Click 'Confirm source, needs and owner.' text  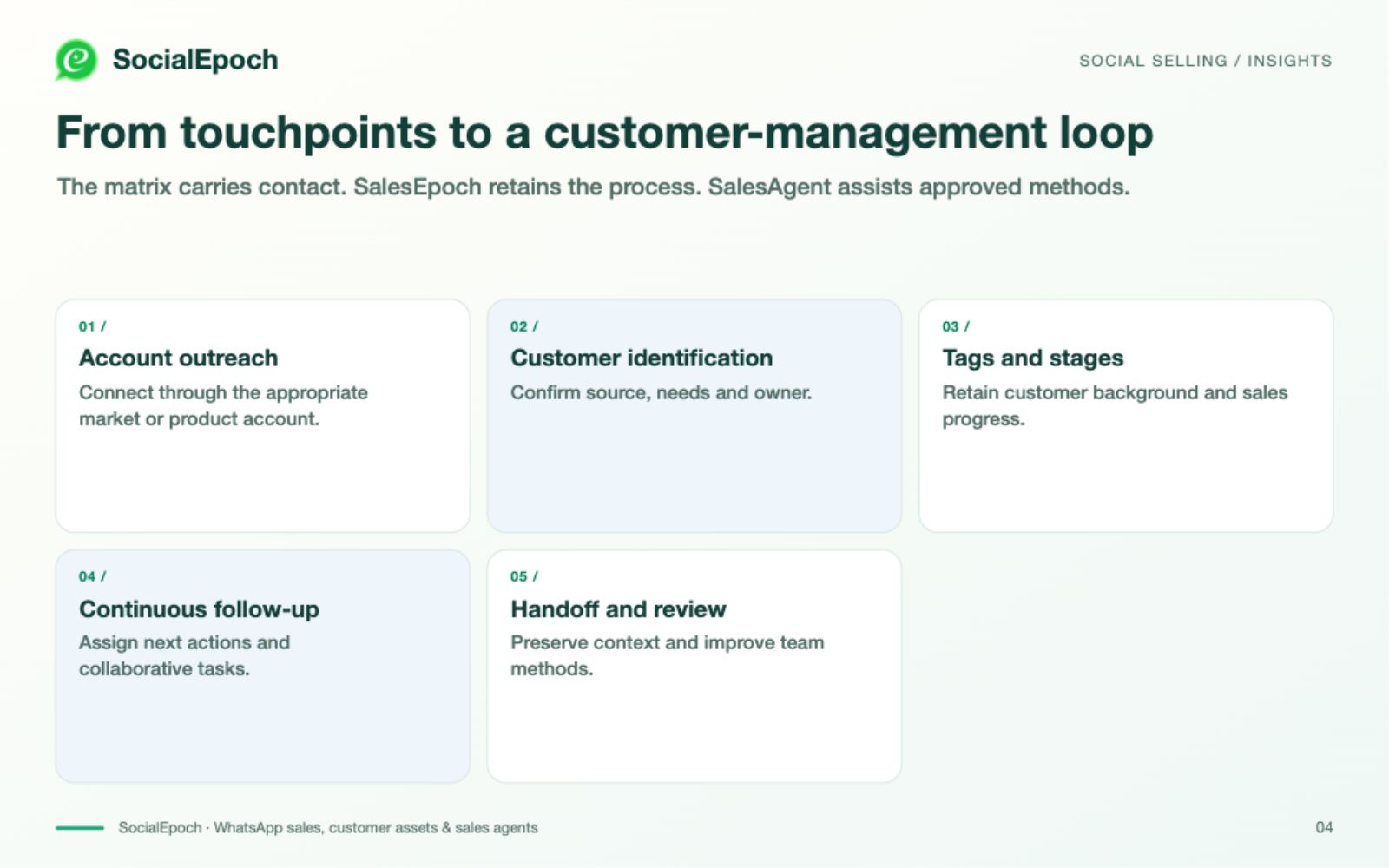pos(661,392)
